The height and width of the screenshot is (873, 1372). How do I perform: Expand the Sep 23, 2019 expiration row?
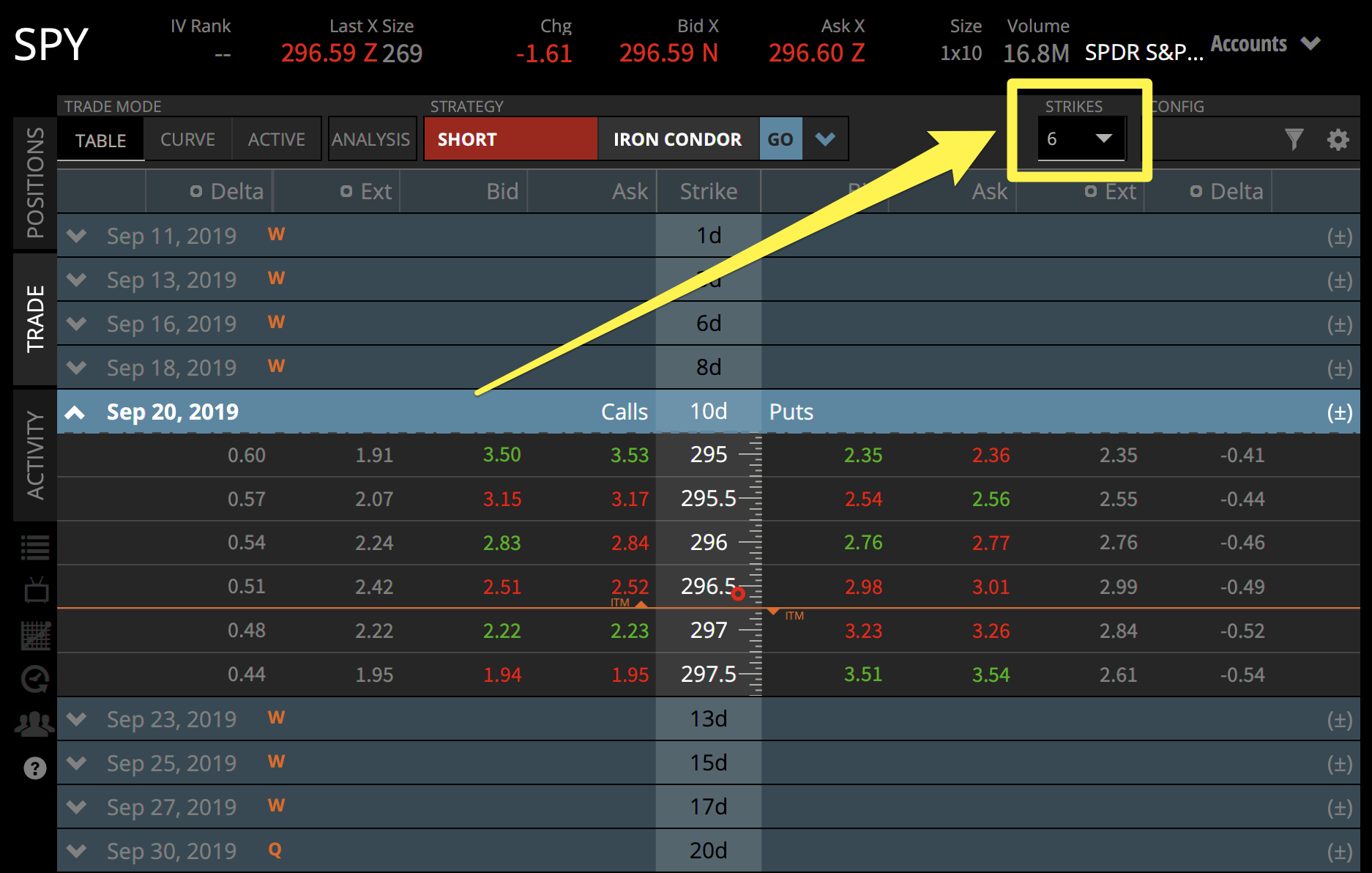[x=76, y=718]
